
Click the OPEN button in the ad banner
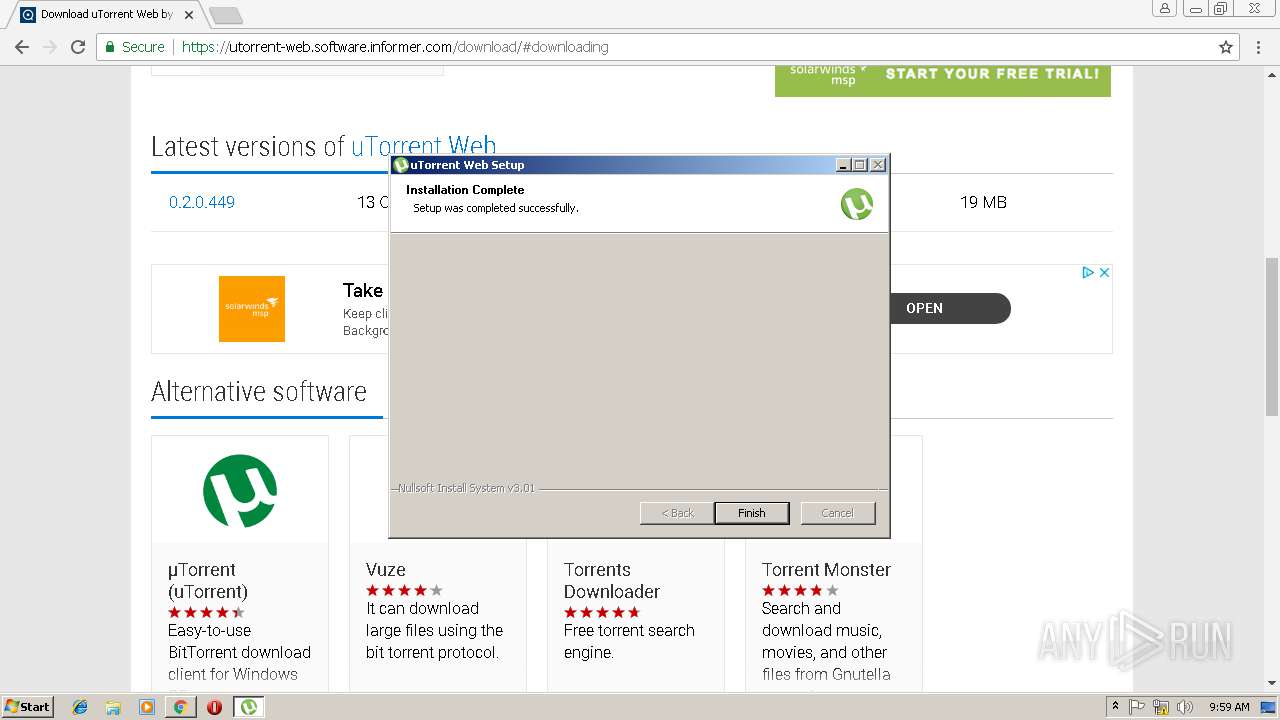(x=924, y=308)
